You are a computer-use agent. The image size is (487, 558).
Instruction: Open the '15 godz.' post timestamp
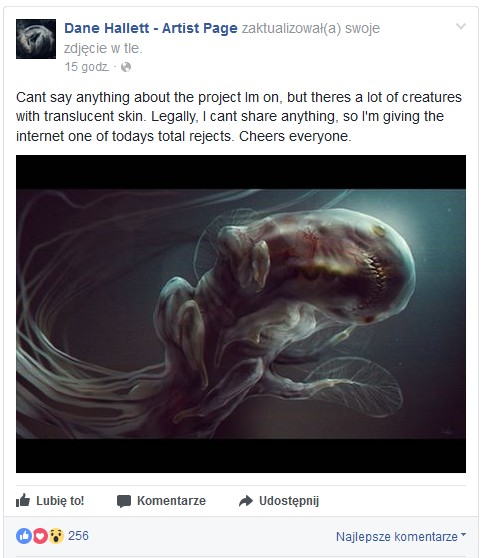coord(87,67)
